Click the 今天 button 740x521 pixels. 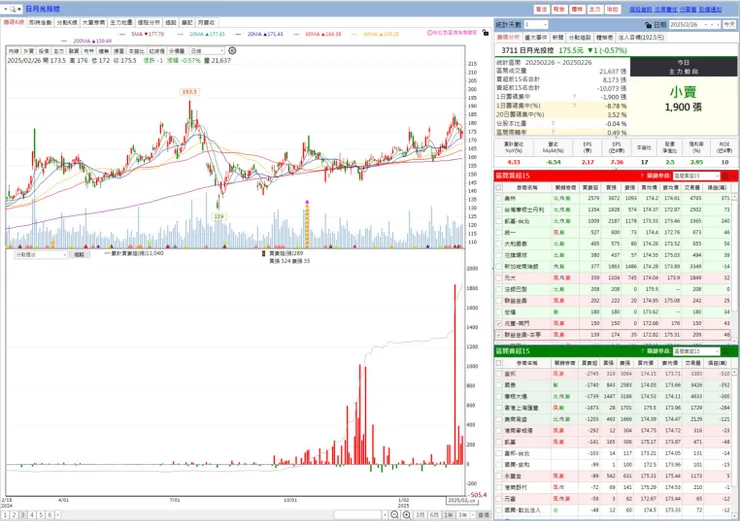(729, 25)
